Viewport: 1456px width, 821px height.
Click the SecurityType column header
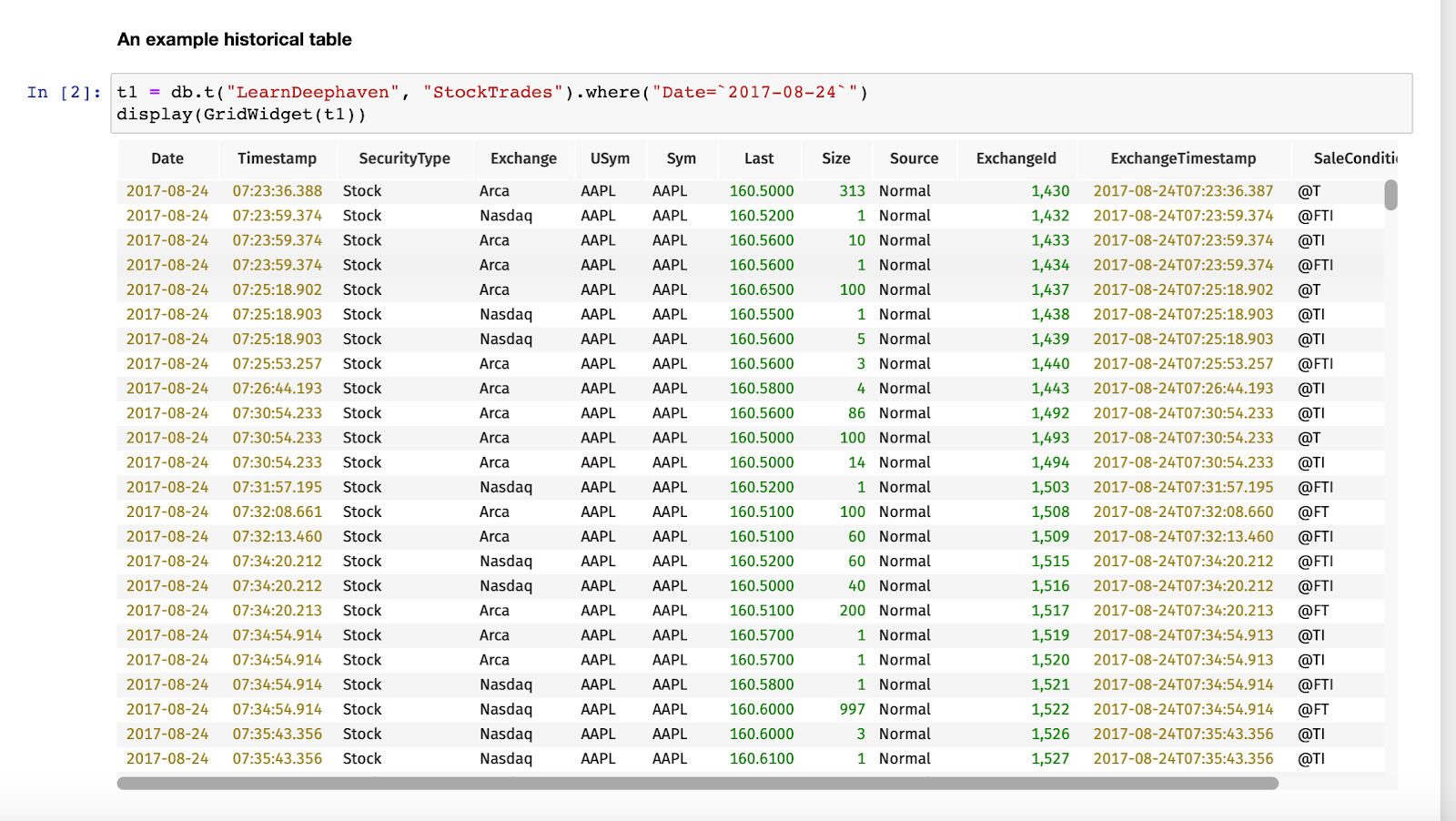(404, 158)
